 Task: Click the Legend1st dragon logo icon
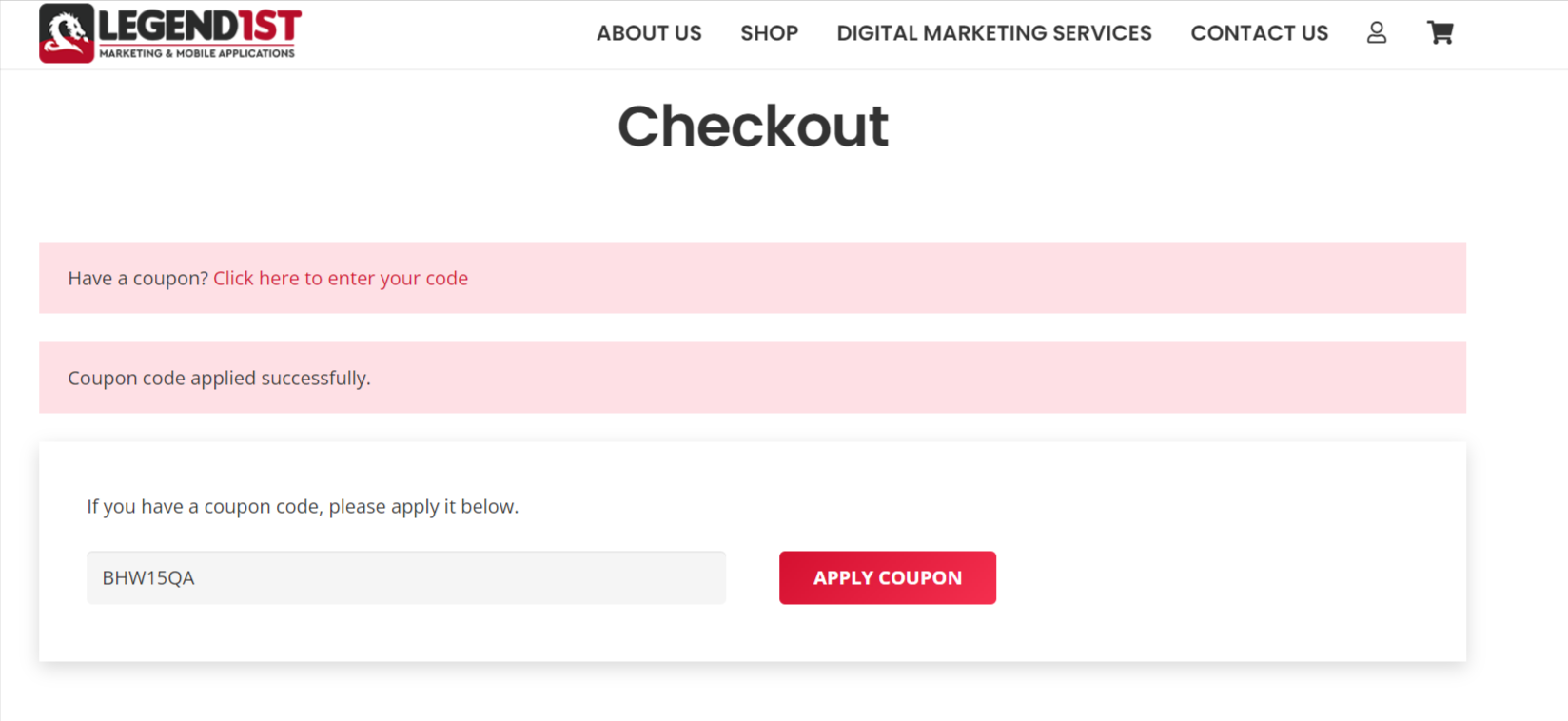(x=67, y=33)
